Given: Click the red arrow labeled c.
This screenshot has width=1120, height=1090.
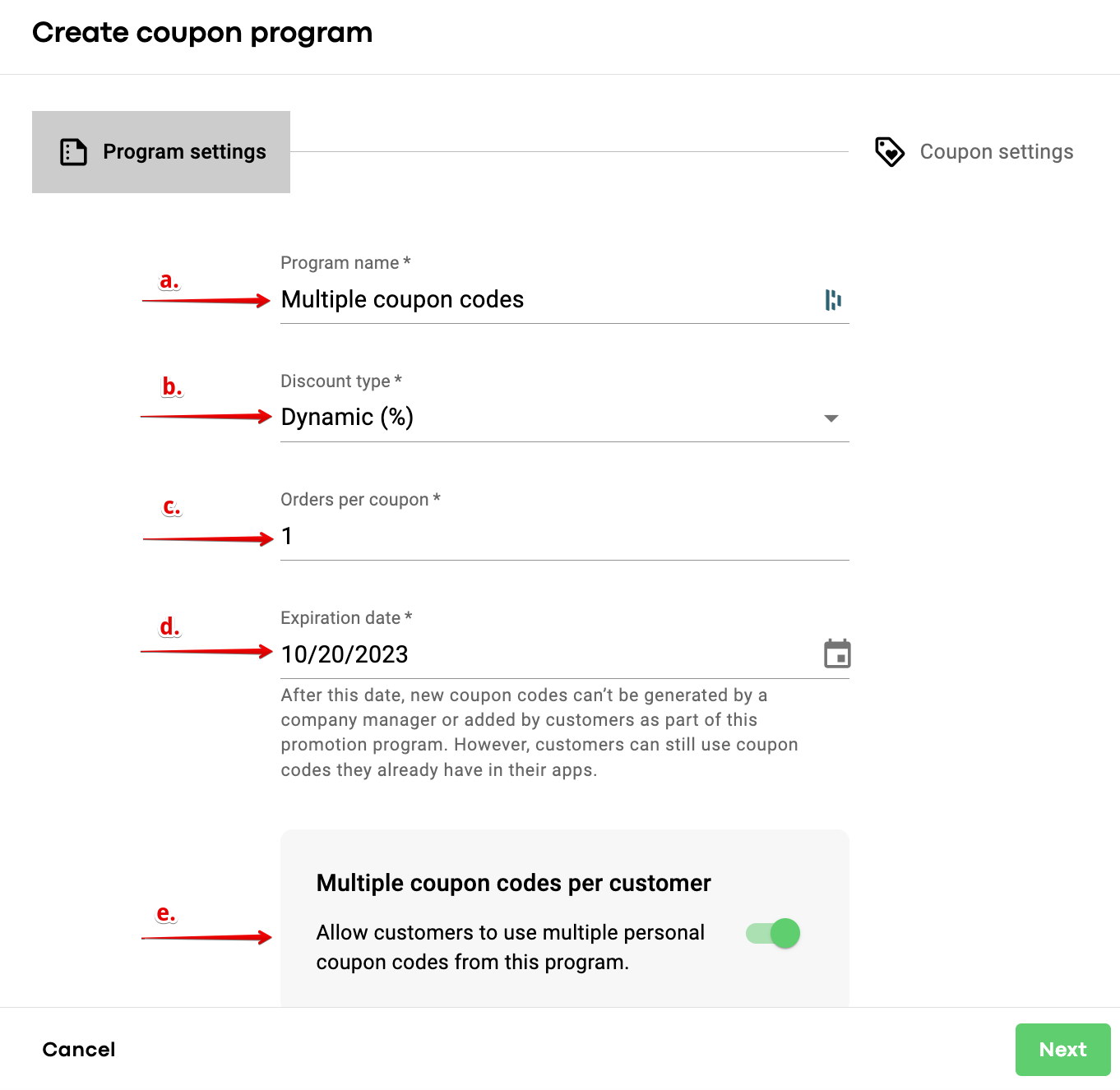Looking at the screenshot, I should click(208, 539).
